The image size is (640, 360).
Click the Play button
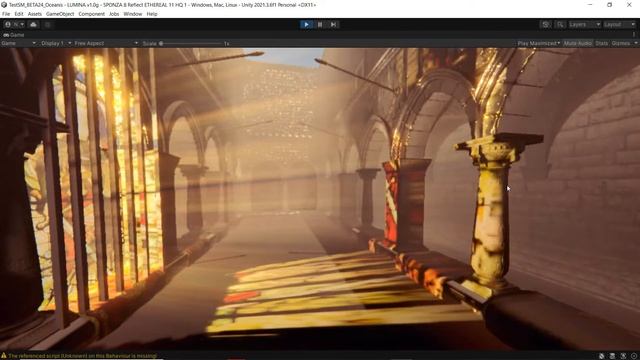pos(306,24)
